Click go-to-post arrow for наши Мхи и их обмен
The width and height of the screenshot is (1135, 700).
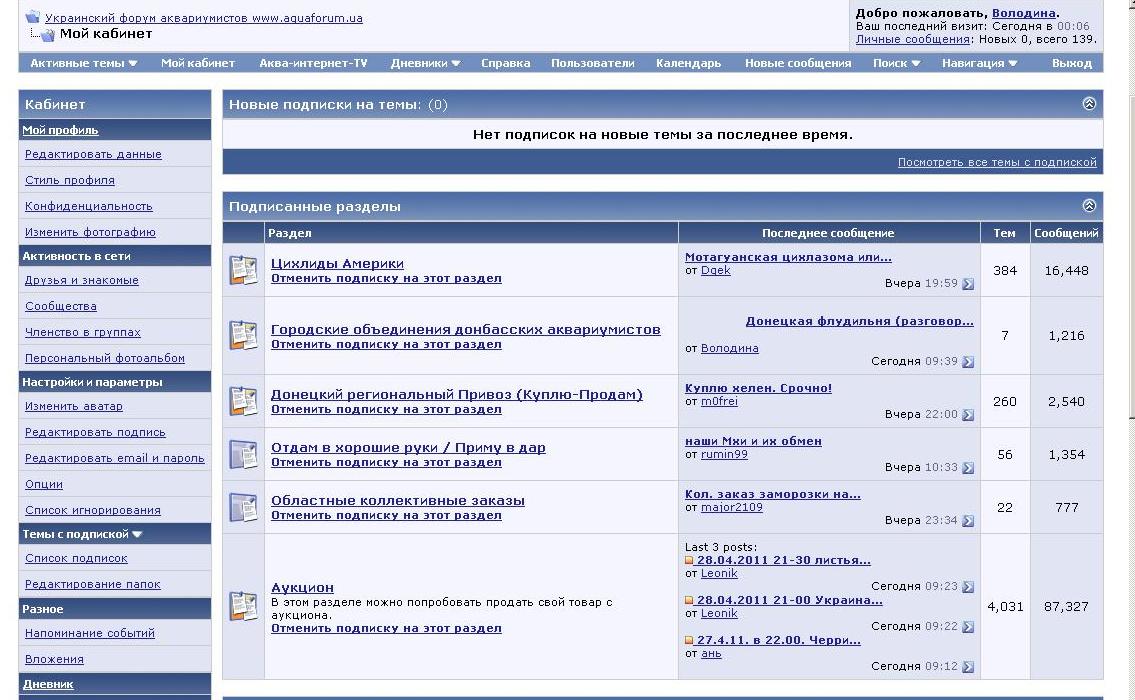967,468
